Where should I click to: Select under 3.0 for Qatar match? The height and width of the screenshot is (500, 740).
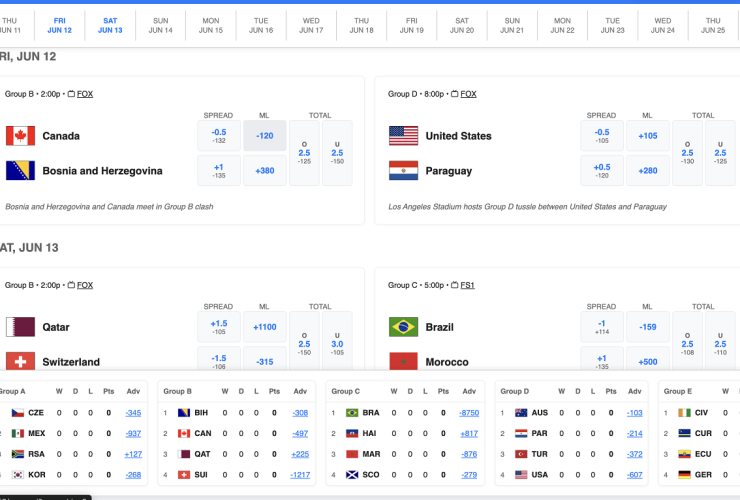point(337,342)
